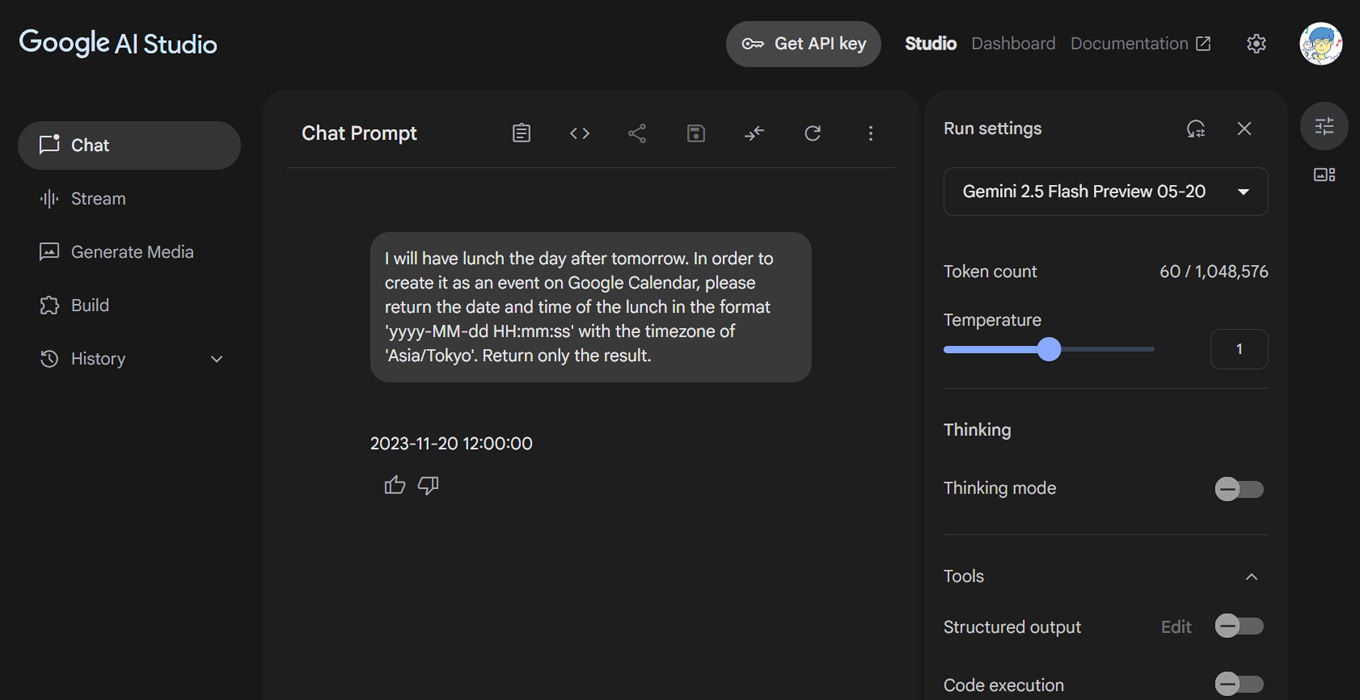Give thumbs up to the response

tap(395, 485)
